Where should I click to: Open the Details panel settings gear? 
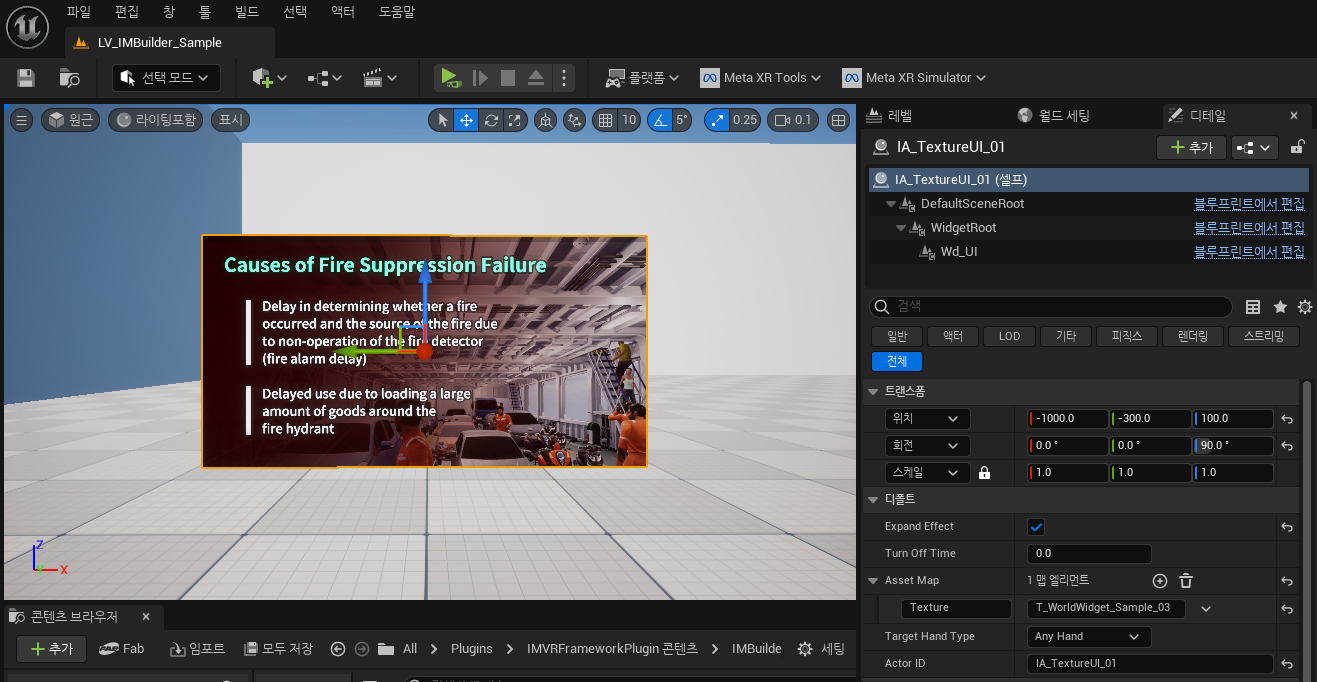tap(1304, 307)
